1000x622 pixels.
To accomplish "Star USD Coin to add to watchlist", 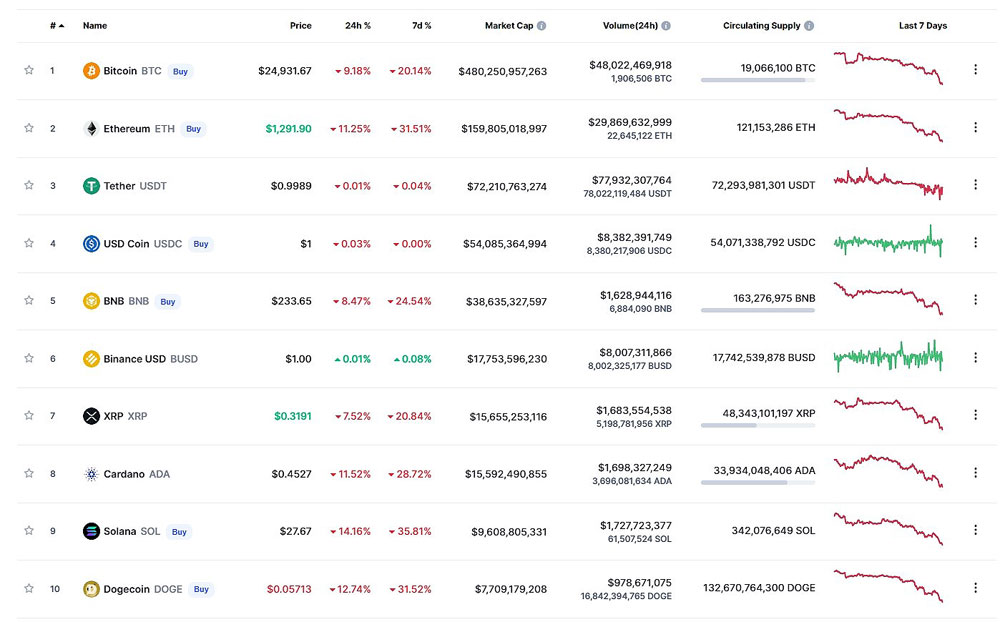I will point(29,242).
